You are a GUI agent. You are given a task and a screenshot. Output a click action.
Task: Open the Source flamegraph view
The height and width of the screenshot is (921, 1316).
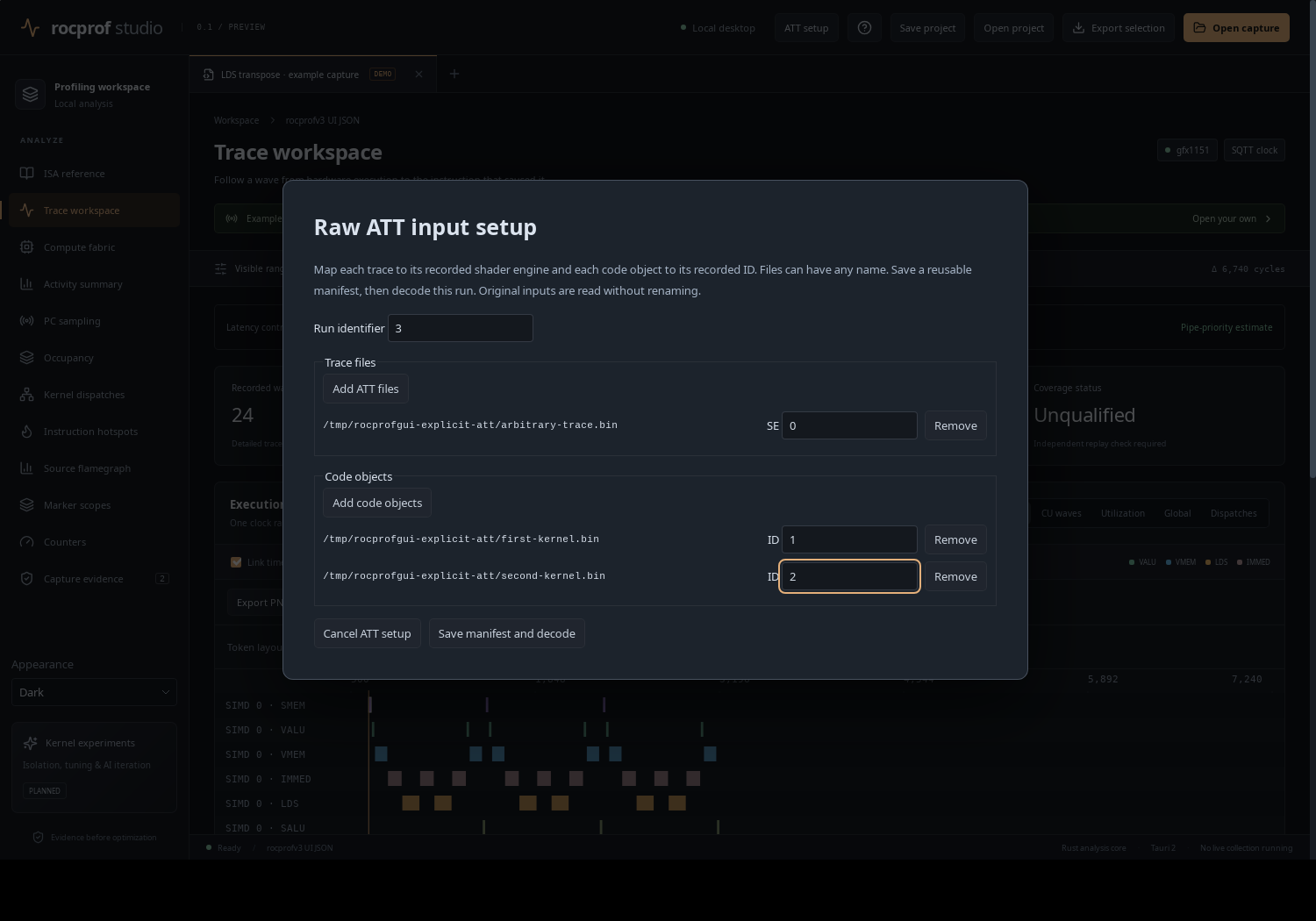(x=94, y=468)
